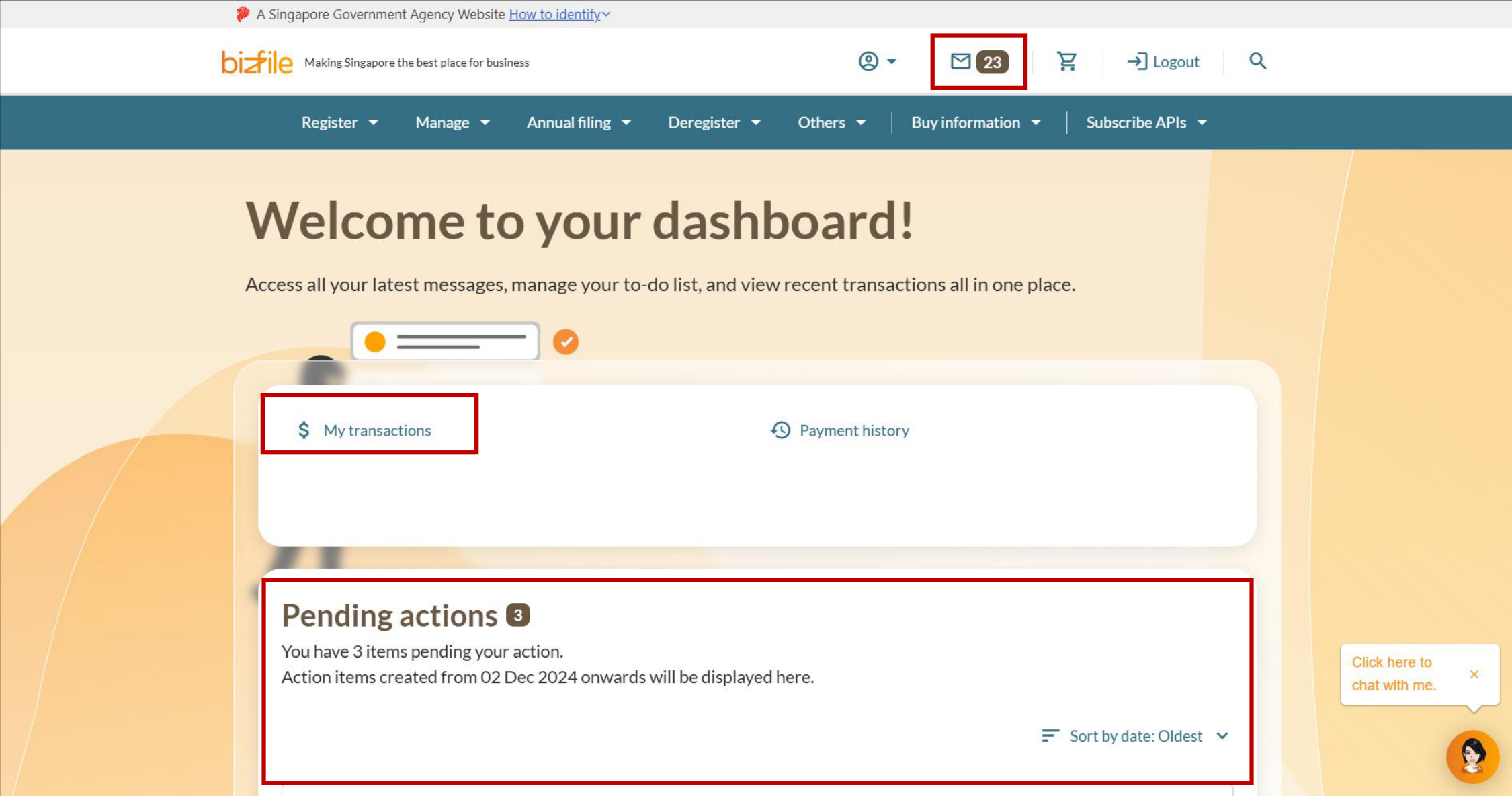Close the chat prompt bubble
This screenshot has width=1512, height=796.
(1474, 674)
